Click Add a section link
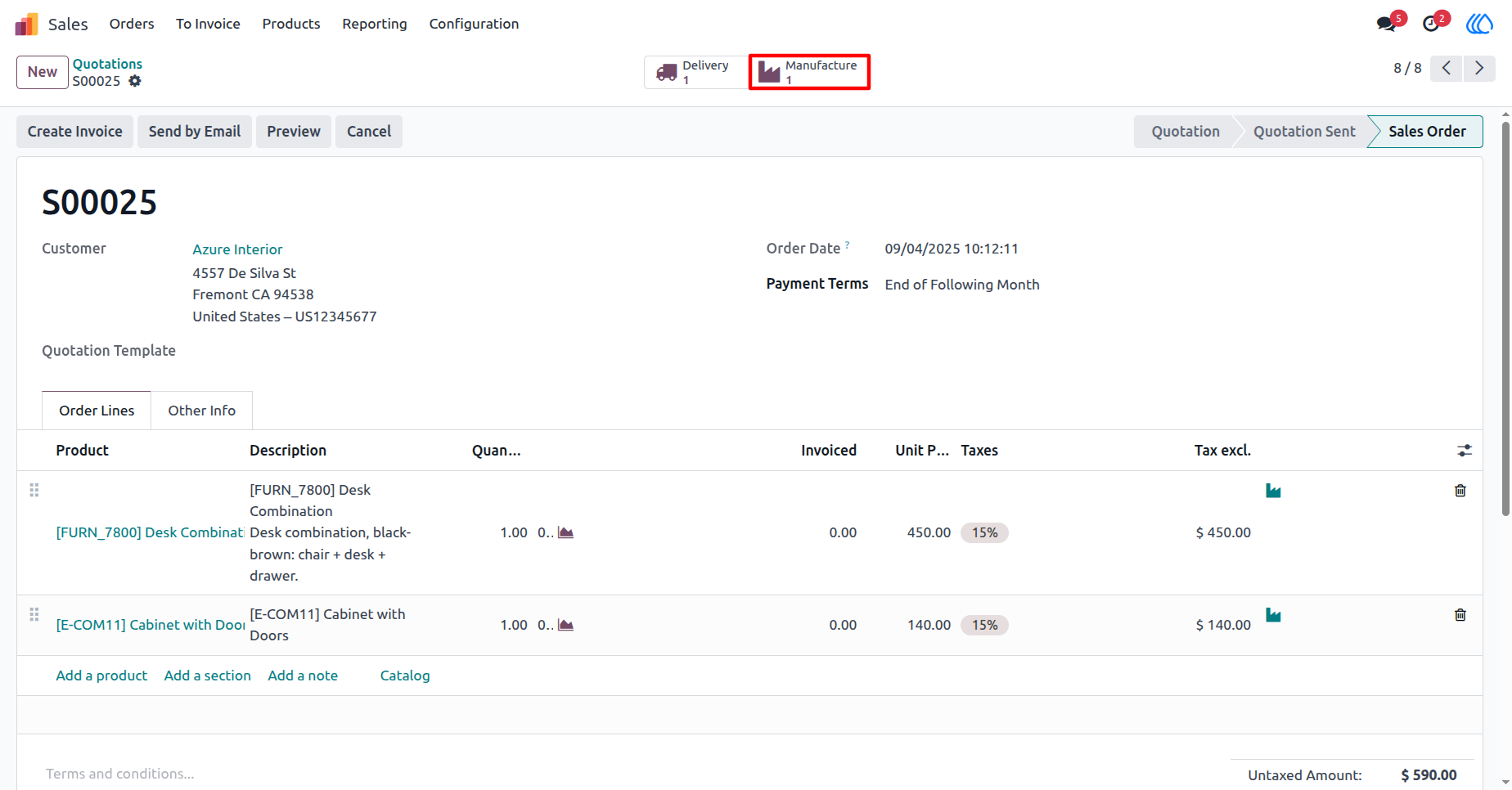This screenshot has width=1512, height=790. coord(208,676)
